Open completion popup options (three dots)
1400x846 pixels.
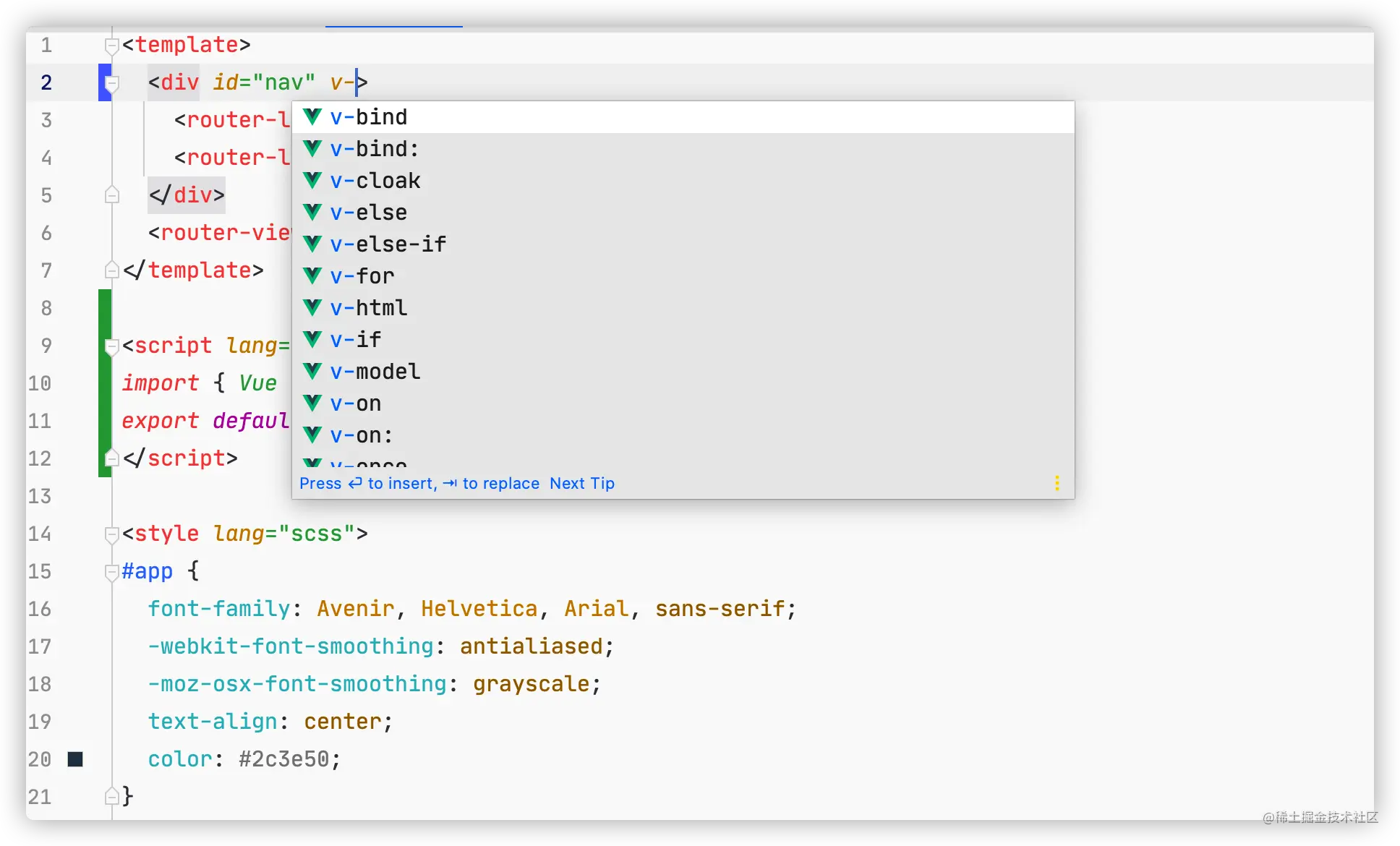pyautogui.click(x=1057, y=483)
